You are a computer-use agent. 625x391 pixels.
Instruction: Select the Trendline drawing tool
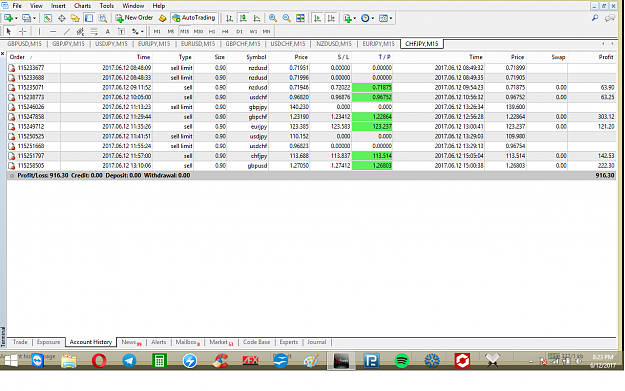click(x=67, y=31)
